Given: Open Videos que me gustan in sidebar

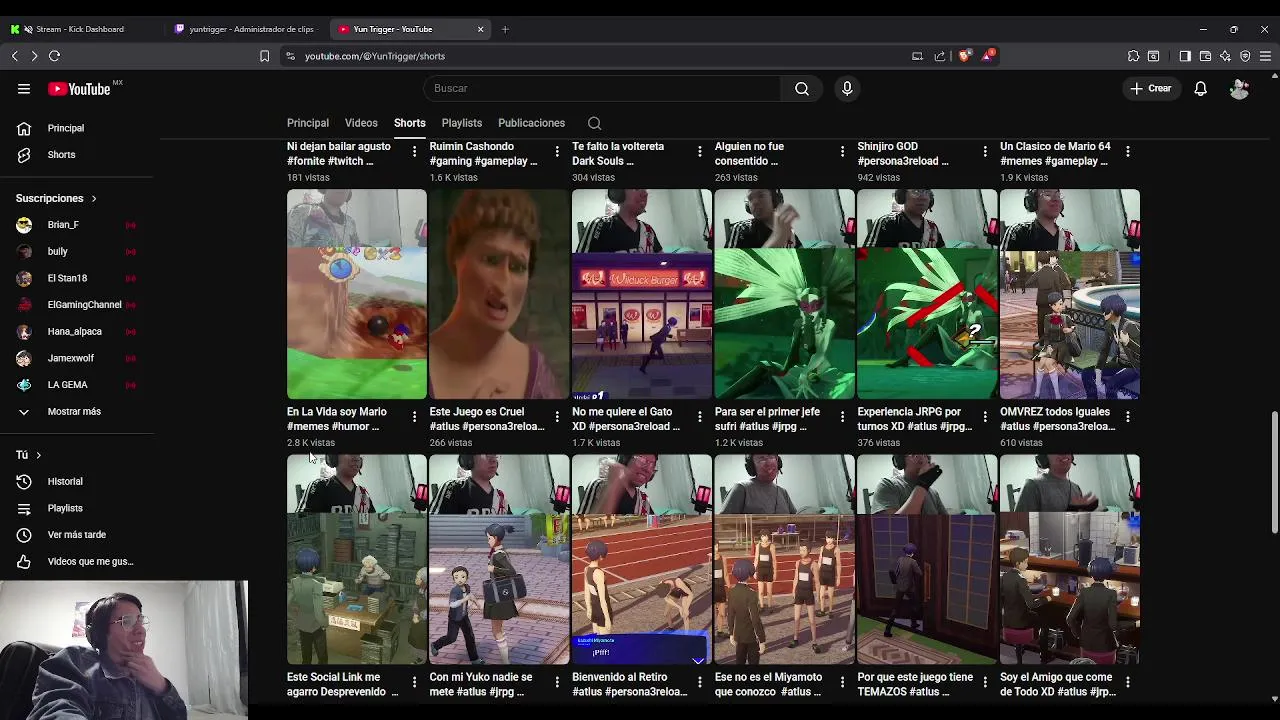Looking at the screenshot, I should tap(76, 561).
